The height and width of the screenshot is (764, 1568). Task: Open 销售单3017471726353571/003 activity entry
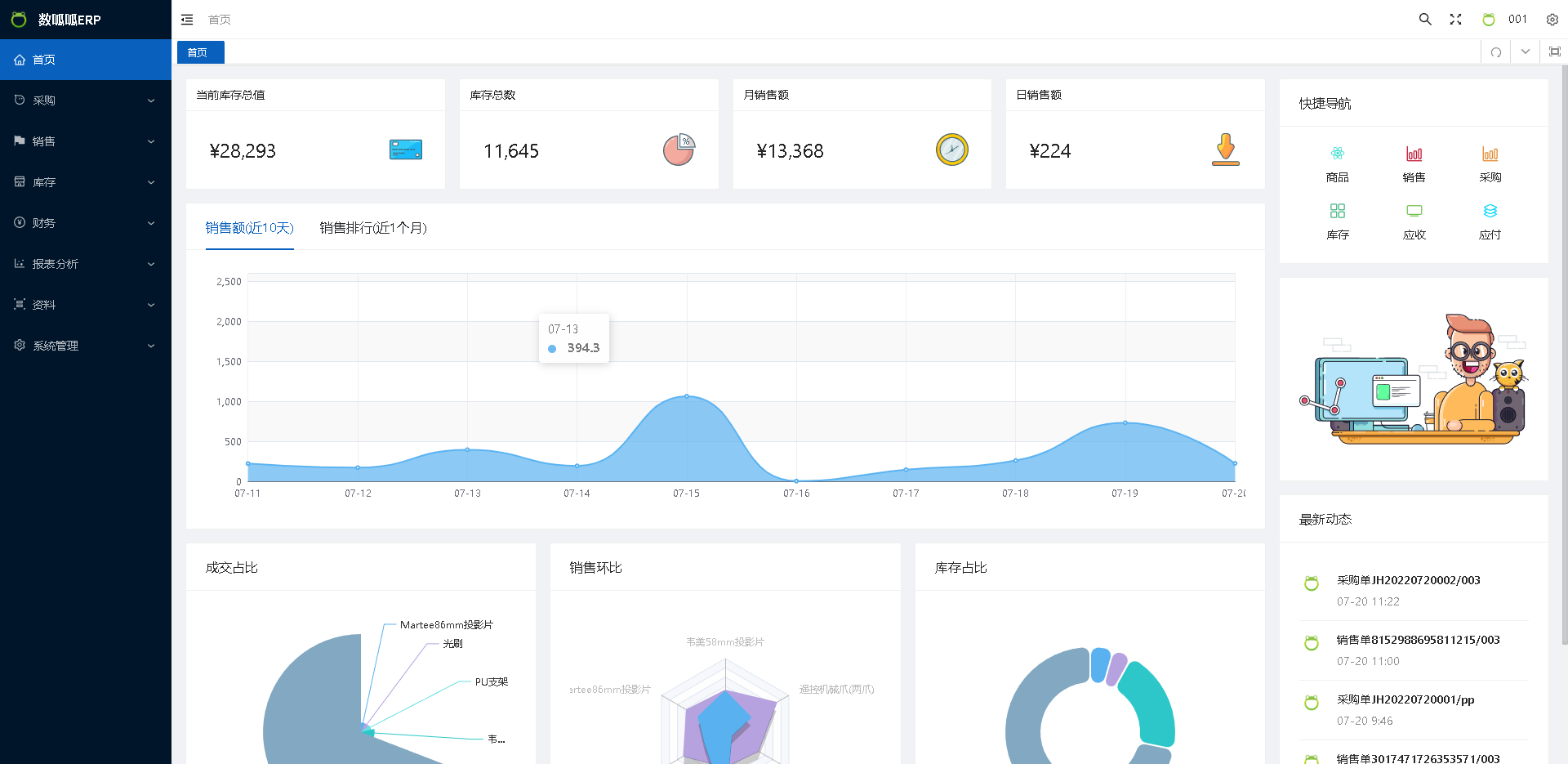click(1418, 759)
